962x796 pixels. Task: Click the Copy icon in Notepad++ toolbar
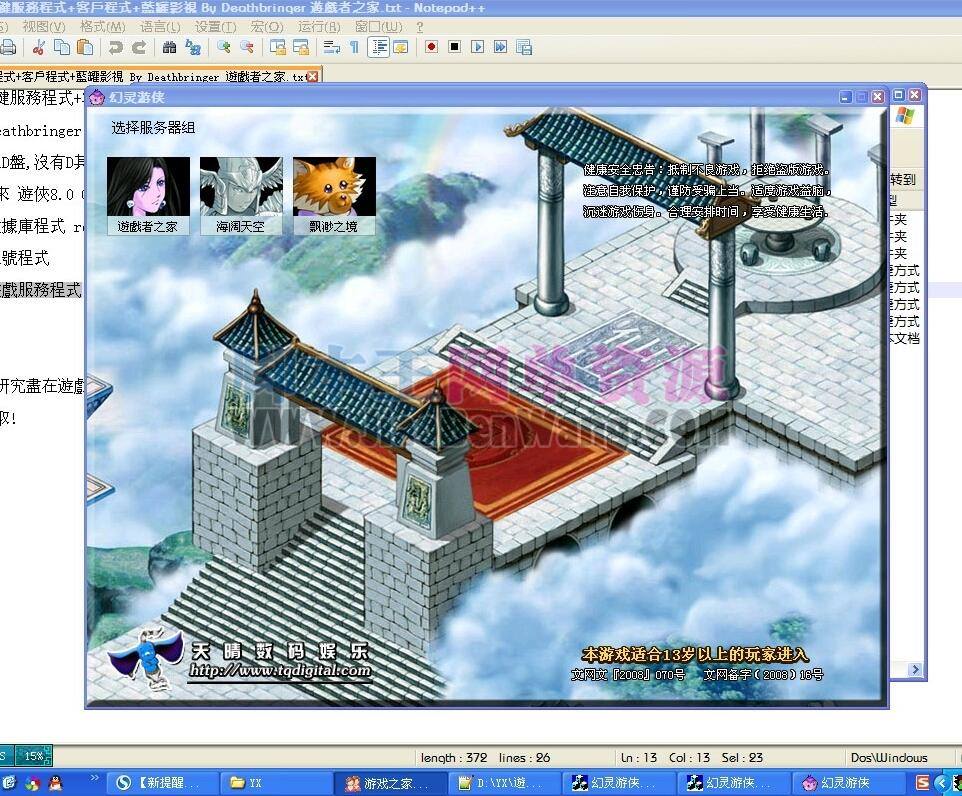tap(62, 47)
